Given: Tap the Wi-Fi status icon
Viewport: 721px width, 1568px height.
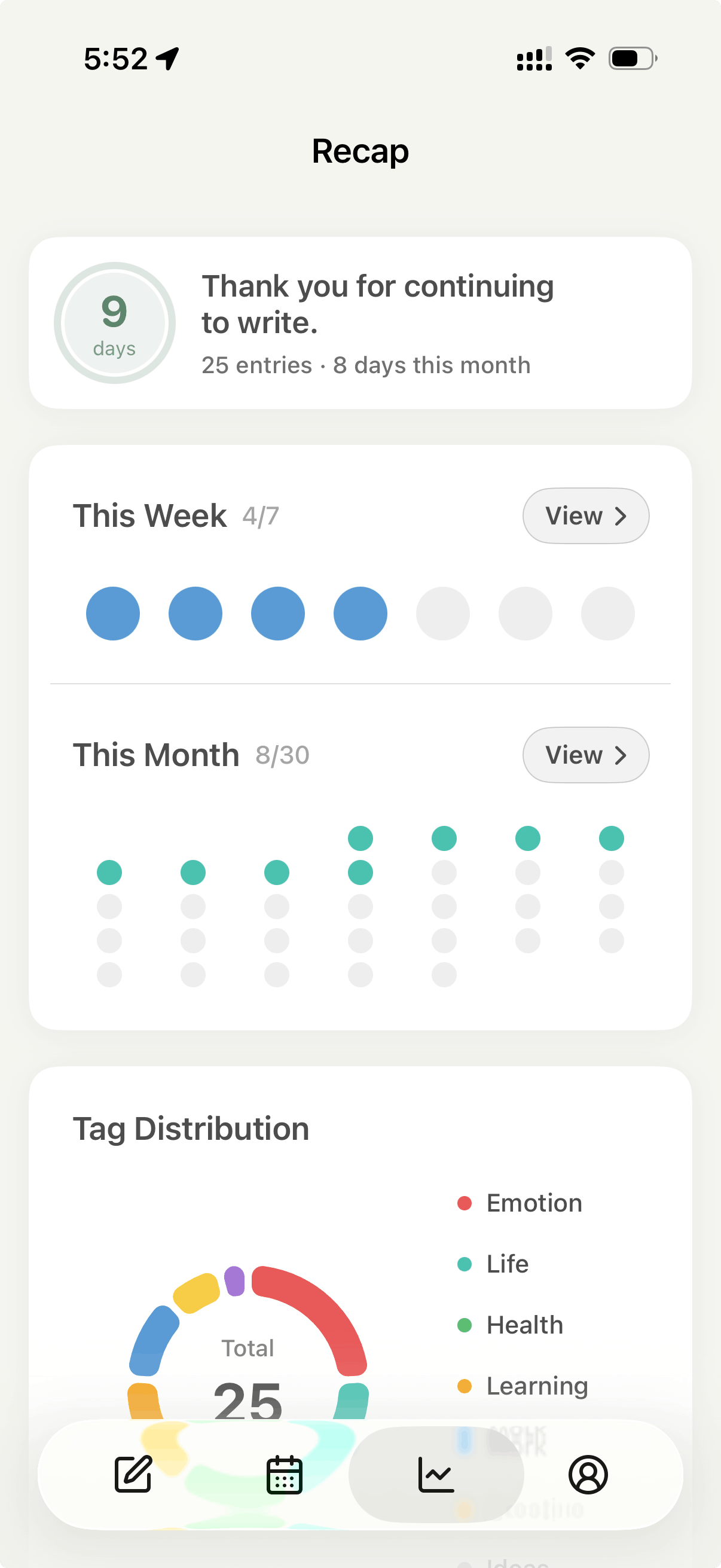Looking at the screenshot, I should 580,59.
